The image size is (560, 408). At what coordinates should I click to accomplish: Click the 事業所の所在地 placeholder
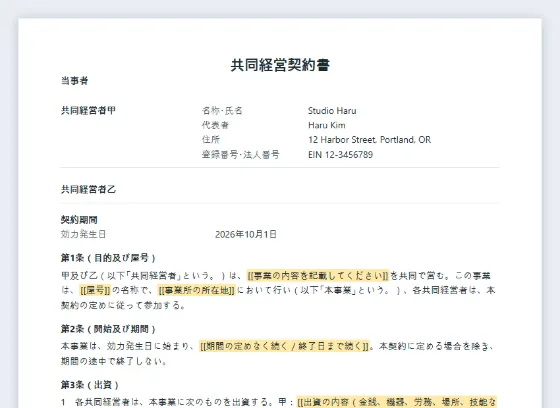point(197,290)
